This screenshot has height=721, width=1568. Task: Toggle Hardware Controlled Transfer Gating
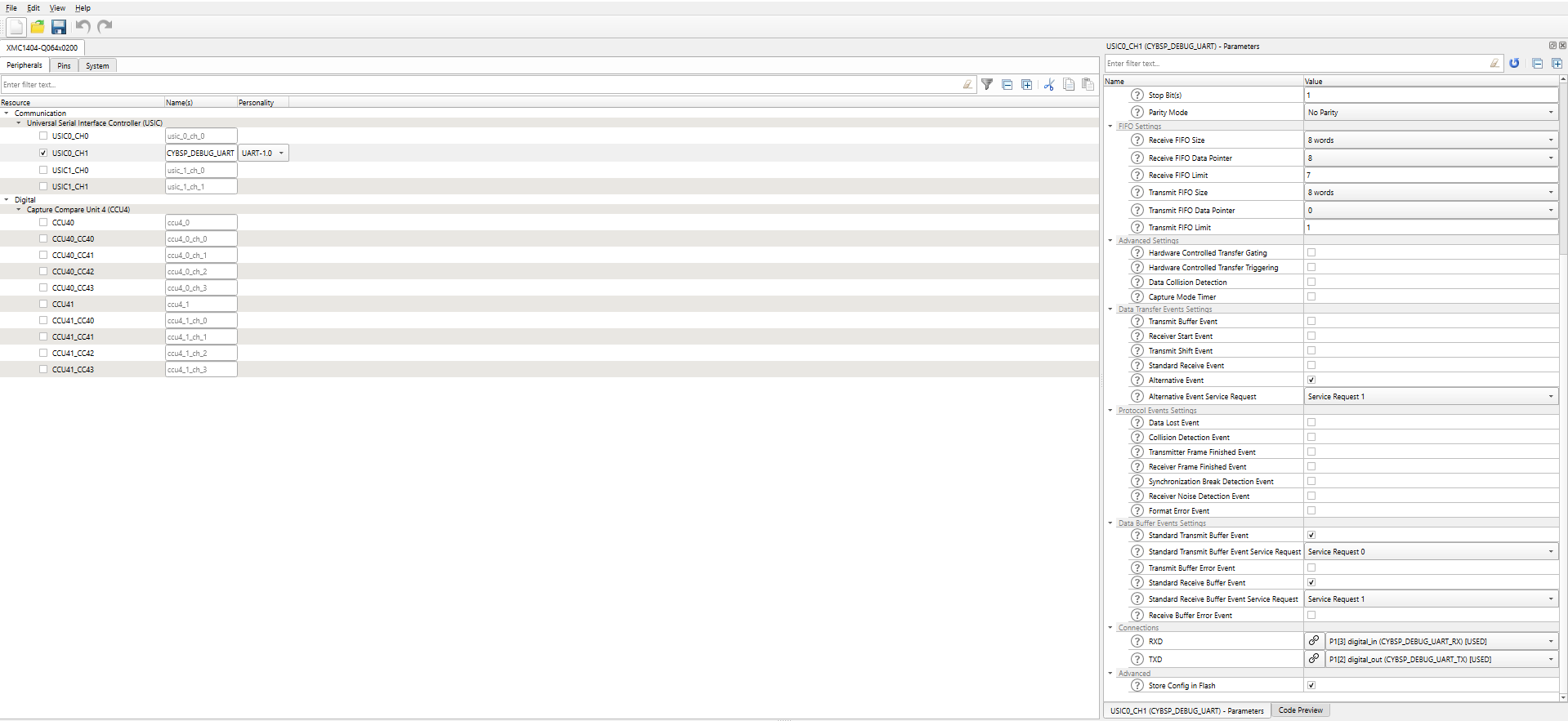tap(1311, 252)
